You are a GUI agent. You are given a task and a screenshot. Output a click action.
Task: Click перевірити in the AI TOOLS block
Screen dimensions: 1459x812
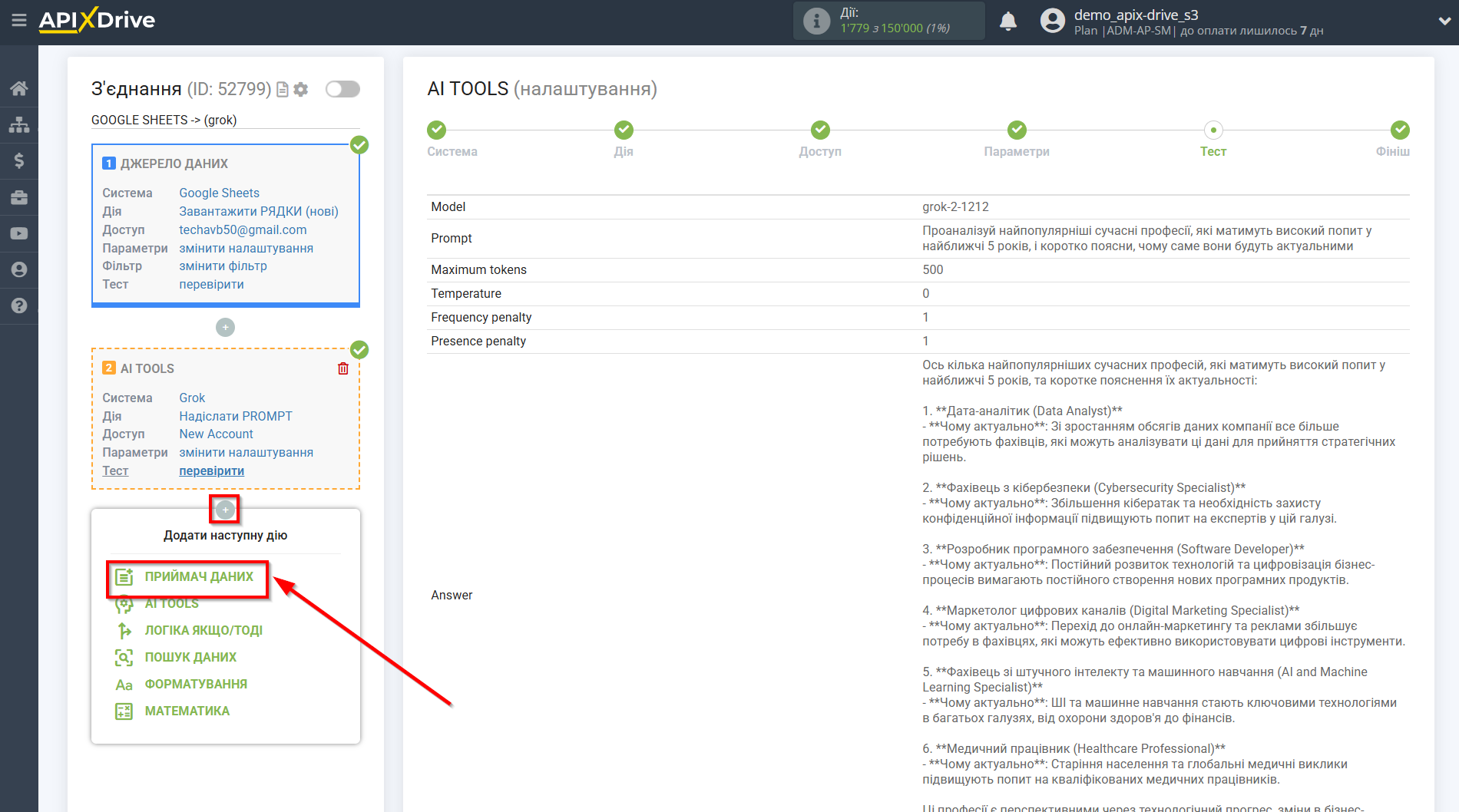point(211,470)
